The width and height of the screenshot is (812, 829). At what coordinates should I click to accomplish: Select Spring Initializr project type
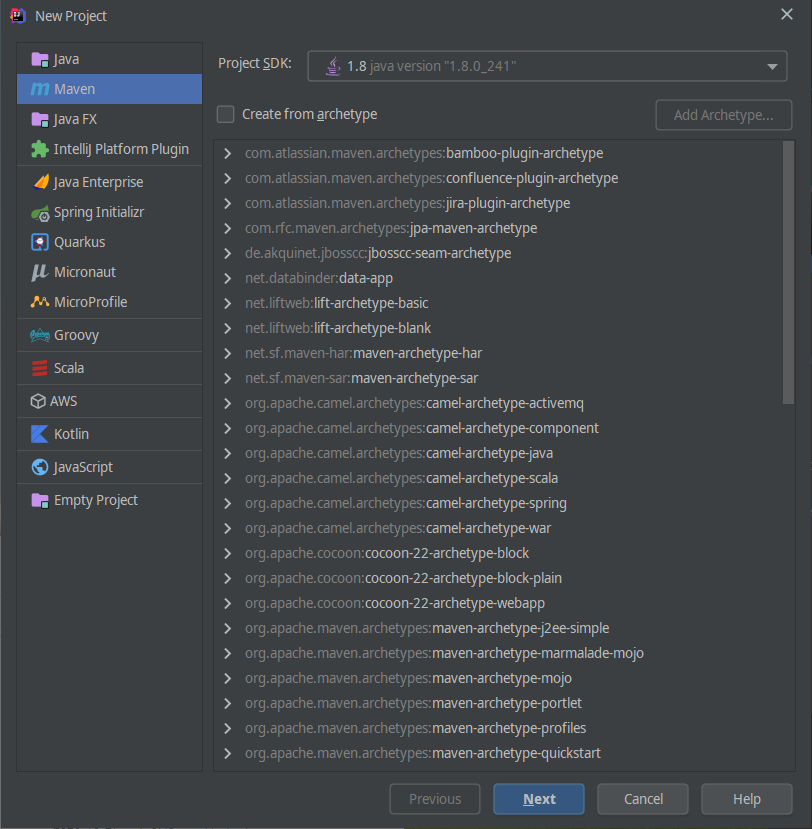pyautogui.click(x=99, y=213)
